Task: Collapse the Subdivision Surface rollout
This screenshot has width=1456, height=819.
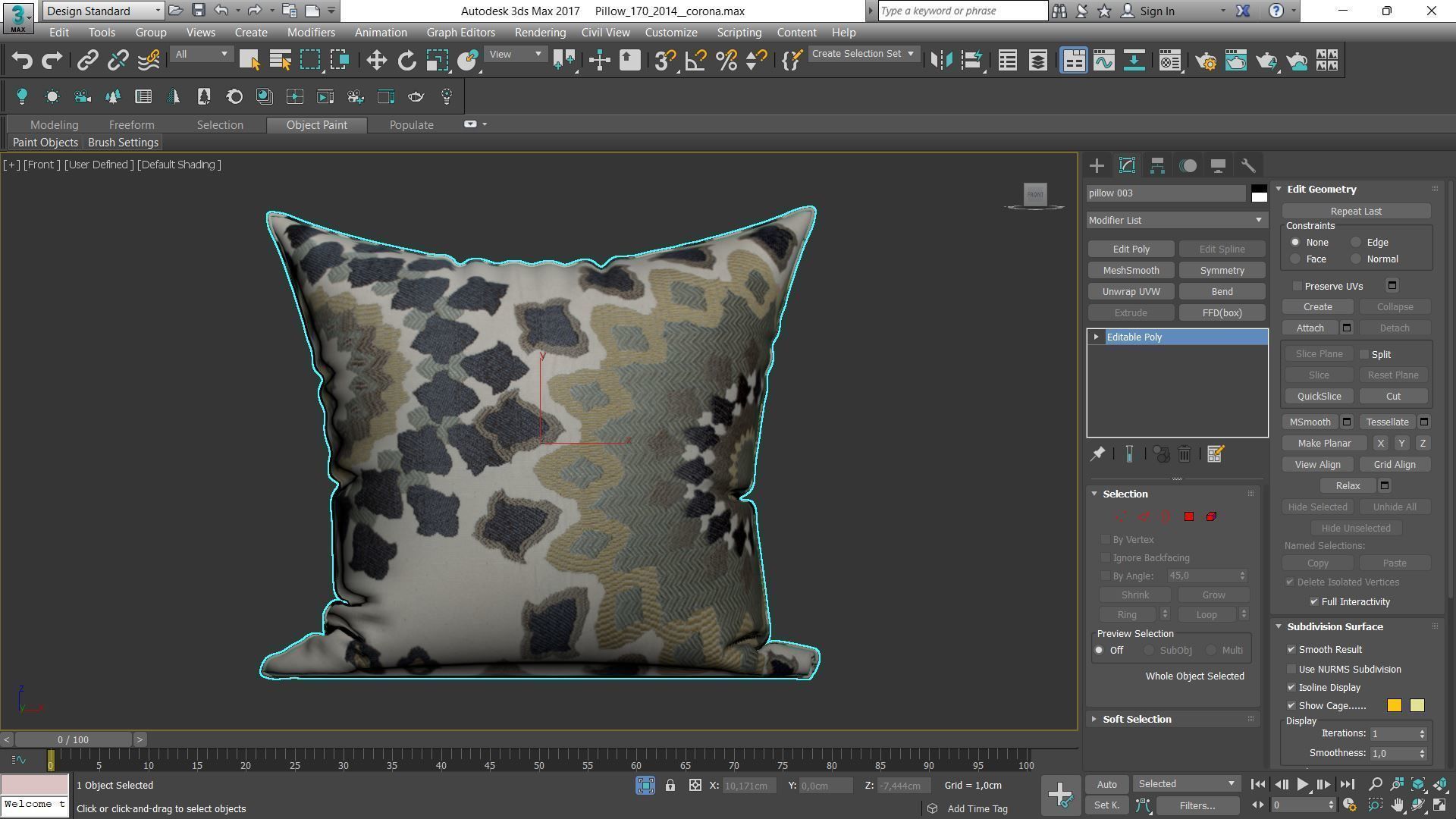Action: tap(1335, 627)
